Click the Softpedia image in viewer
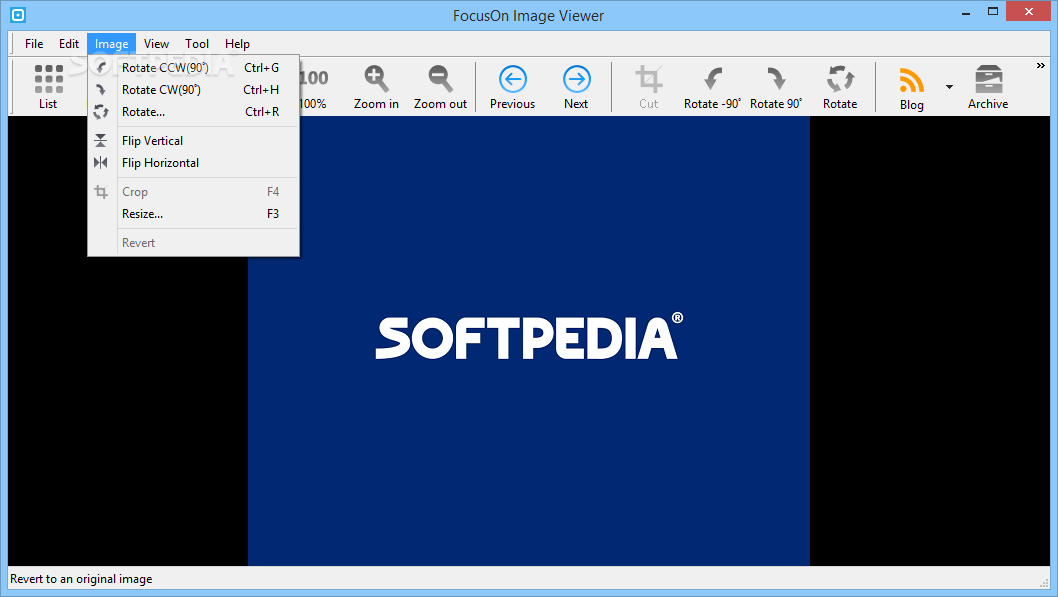The image size is (1058, 597). pos(529,341)
